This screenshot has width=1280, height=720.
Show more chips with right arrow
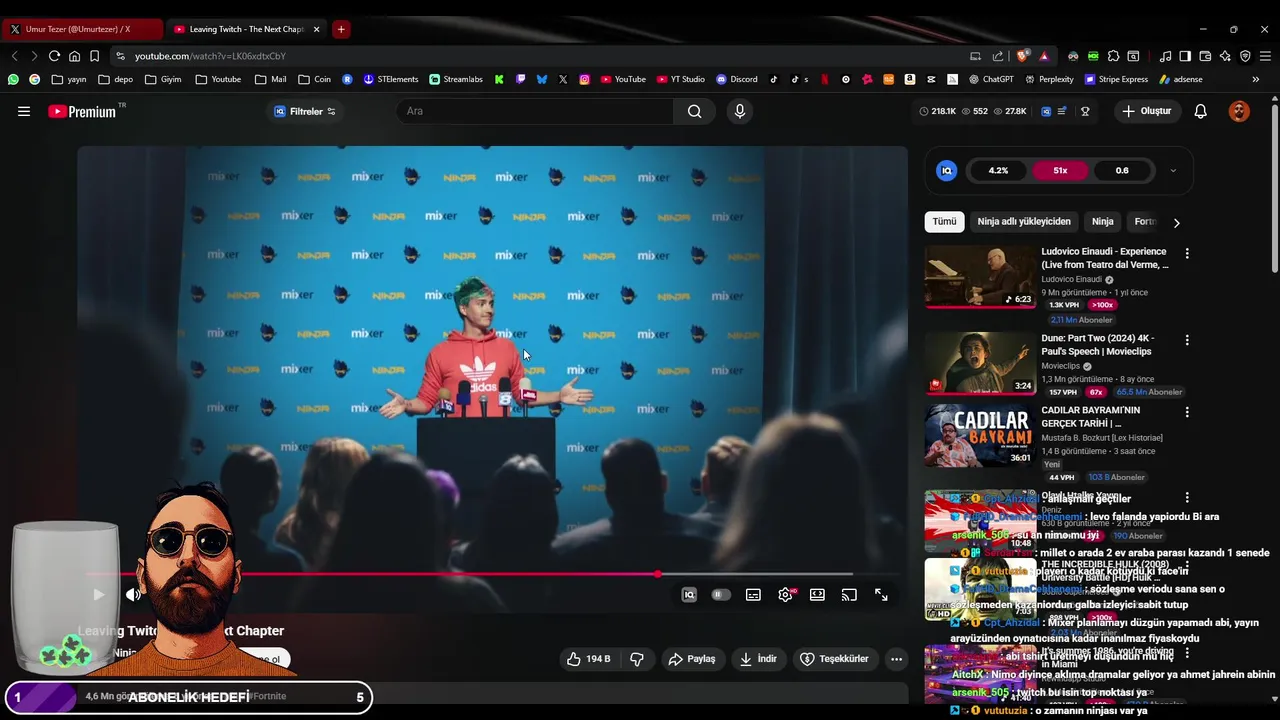click(x=1176, y=223)
